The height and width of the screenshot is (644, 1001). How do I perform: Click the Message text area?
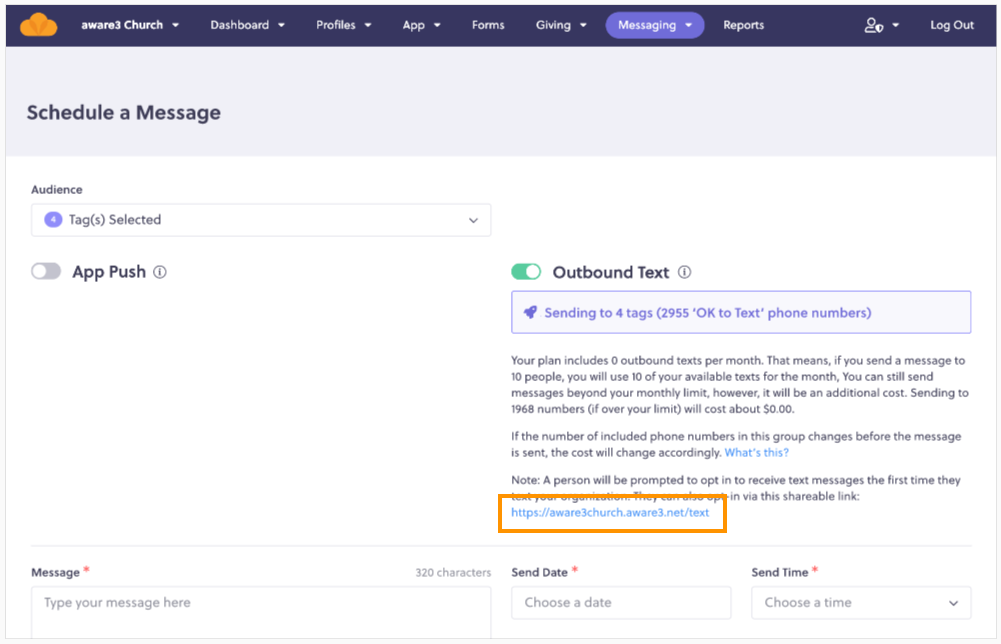pos(261,612)
